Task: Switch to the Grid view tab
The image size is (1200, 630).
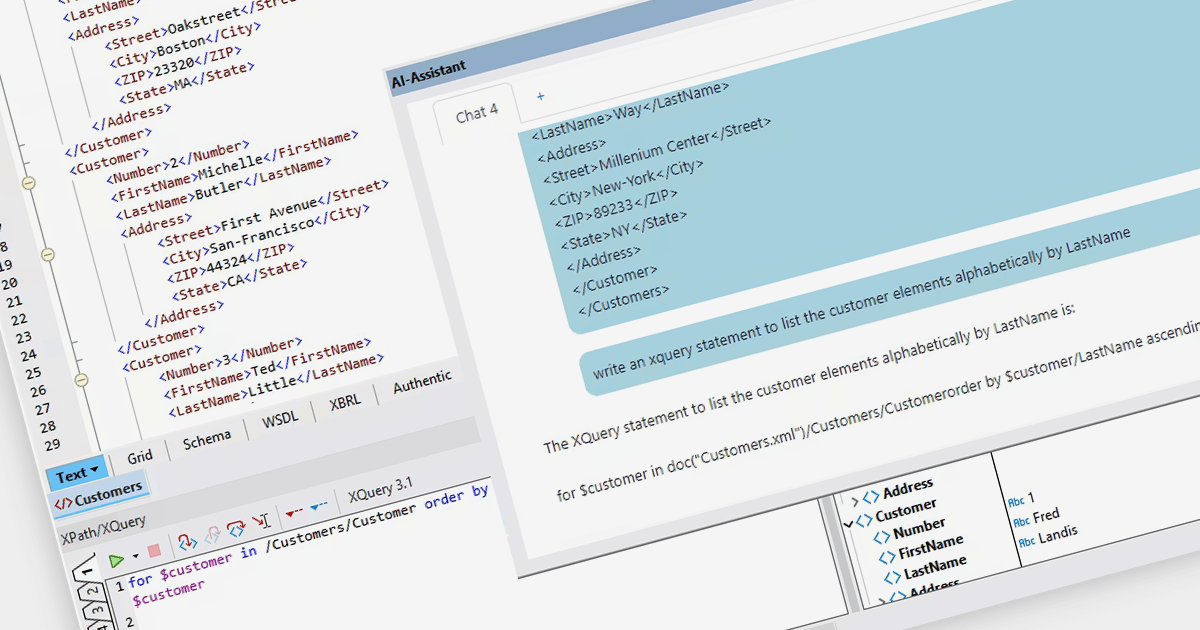Action: click(140, 457)
